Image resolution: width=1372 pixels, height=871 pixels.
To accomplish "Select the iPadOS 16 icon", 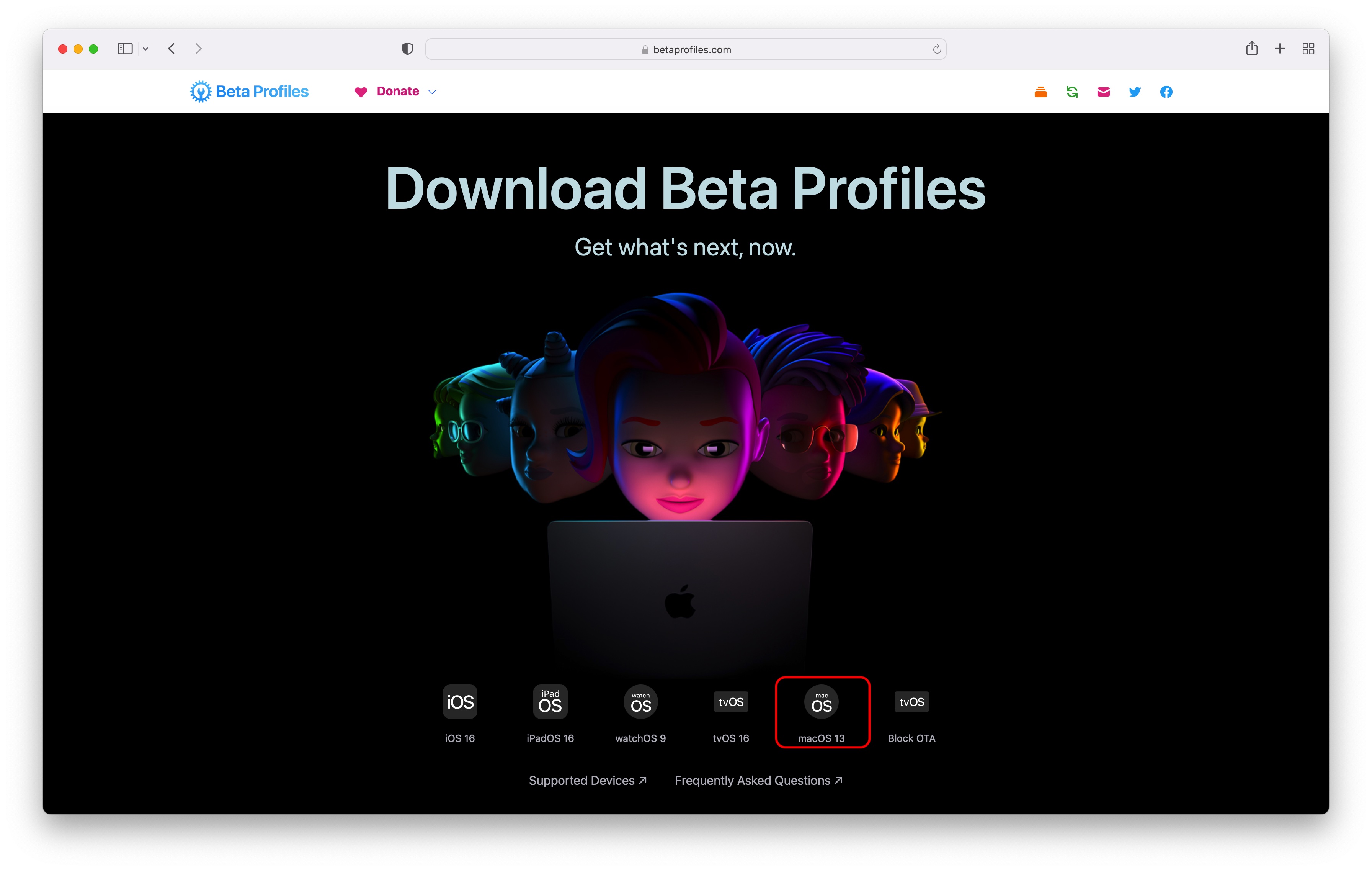I will (x=550, y=702).
